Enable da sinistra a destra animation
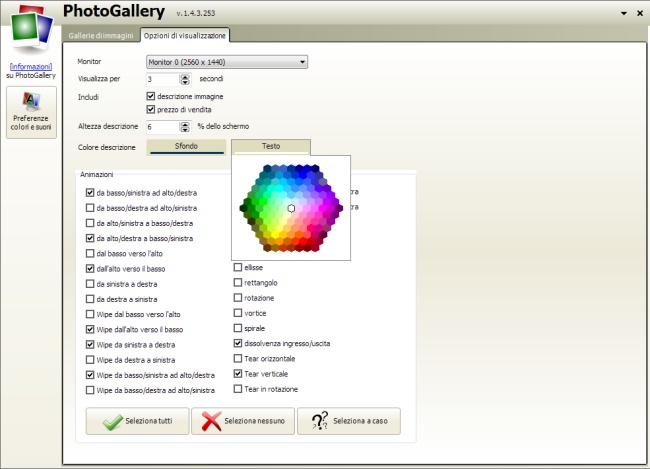Image resolution: width=650 pixels, height=469 pixels. (x=90, y=284)
